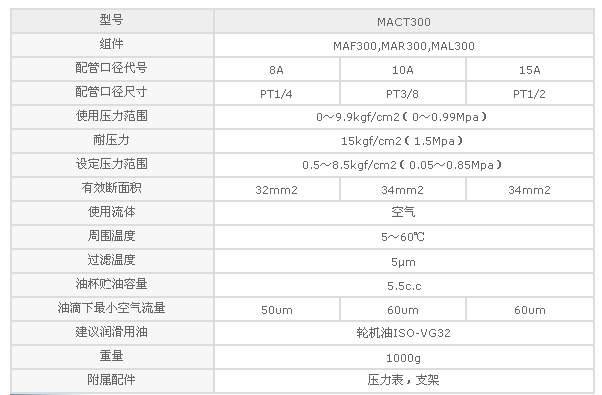
Task: Select the 0~9.9kgf/cm2 pressure range cell
Action: click(x=404, y=117)
